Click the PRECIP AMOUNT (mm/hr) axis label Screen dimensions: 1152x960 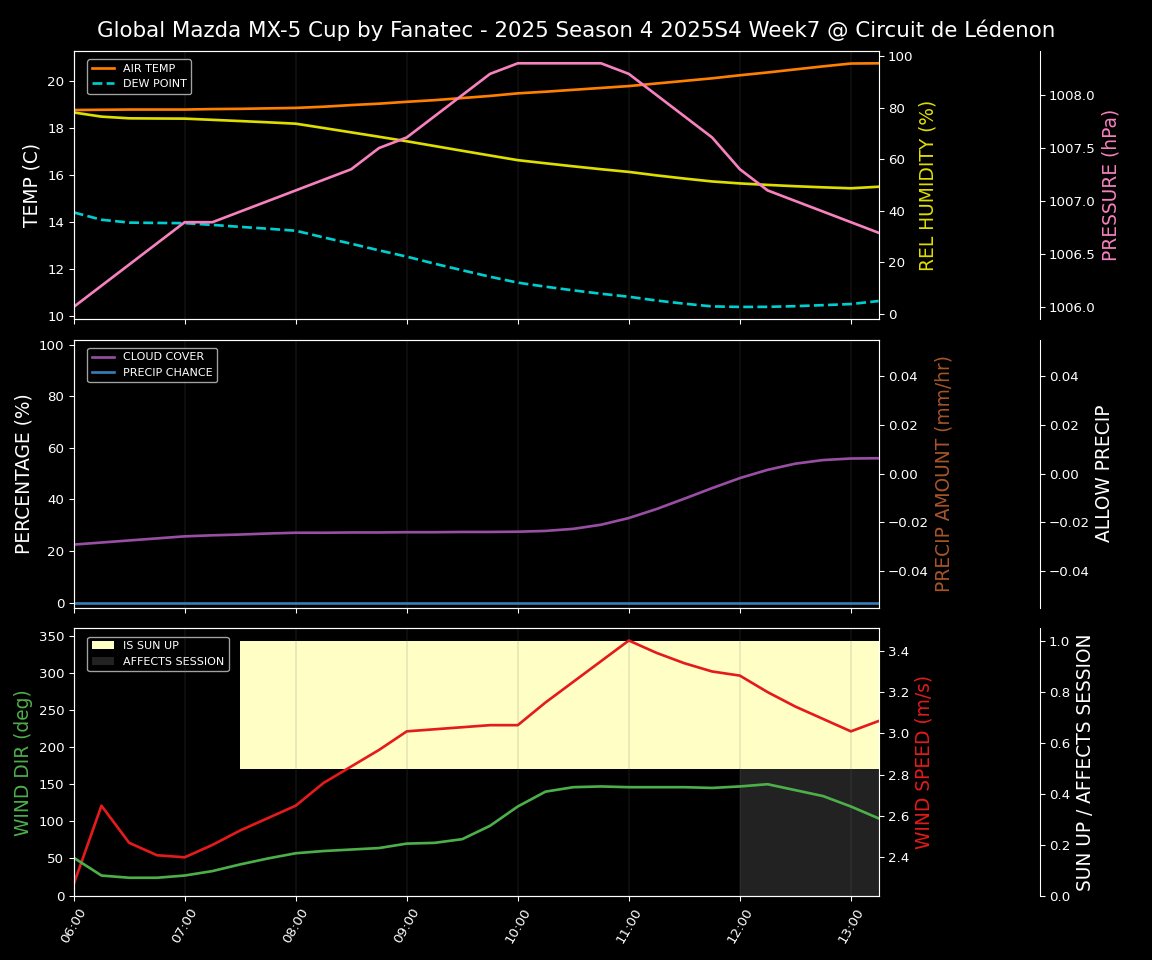[943, 474]
